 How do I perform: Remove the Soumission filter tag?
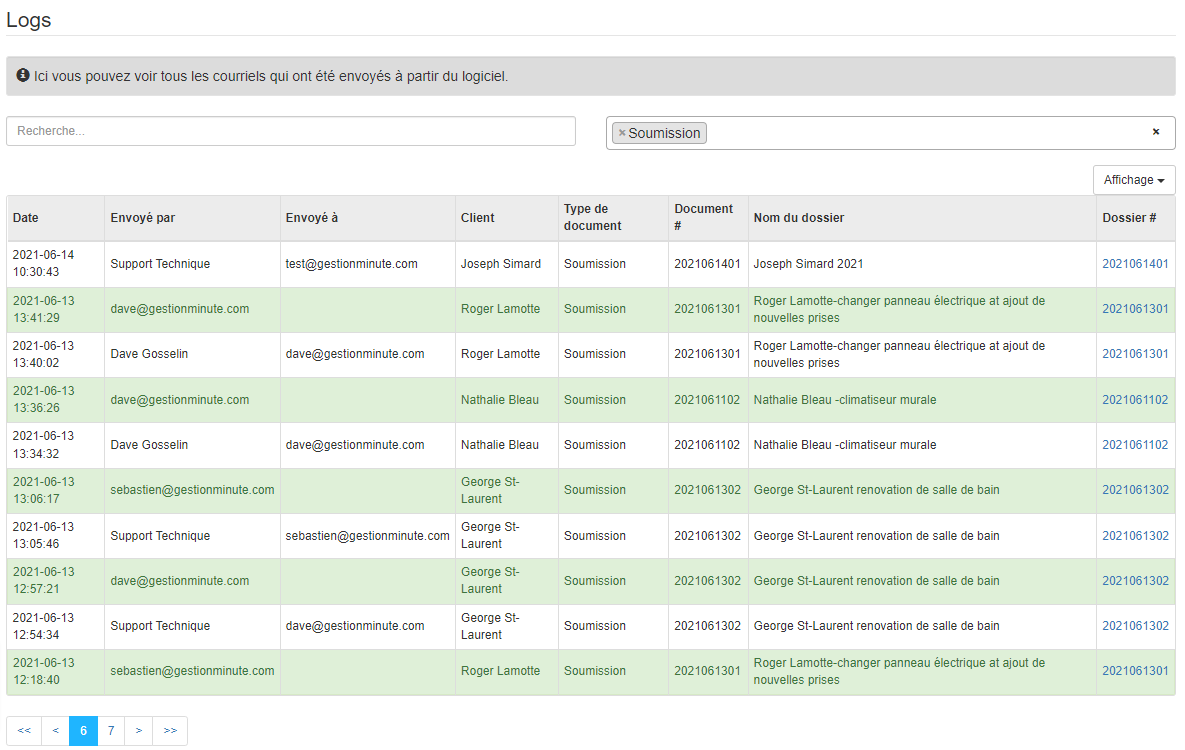(622, 133)
